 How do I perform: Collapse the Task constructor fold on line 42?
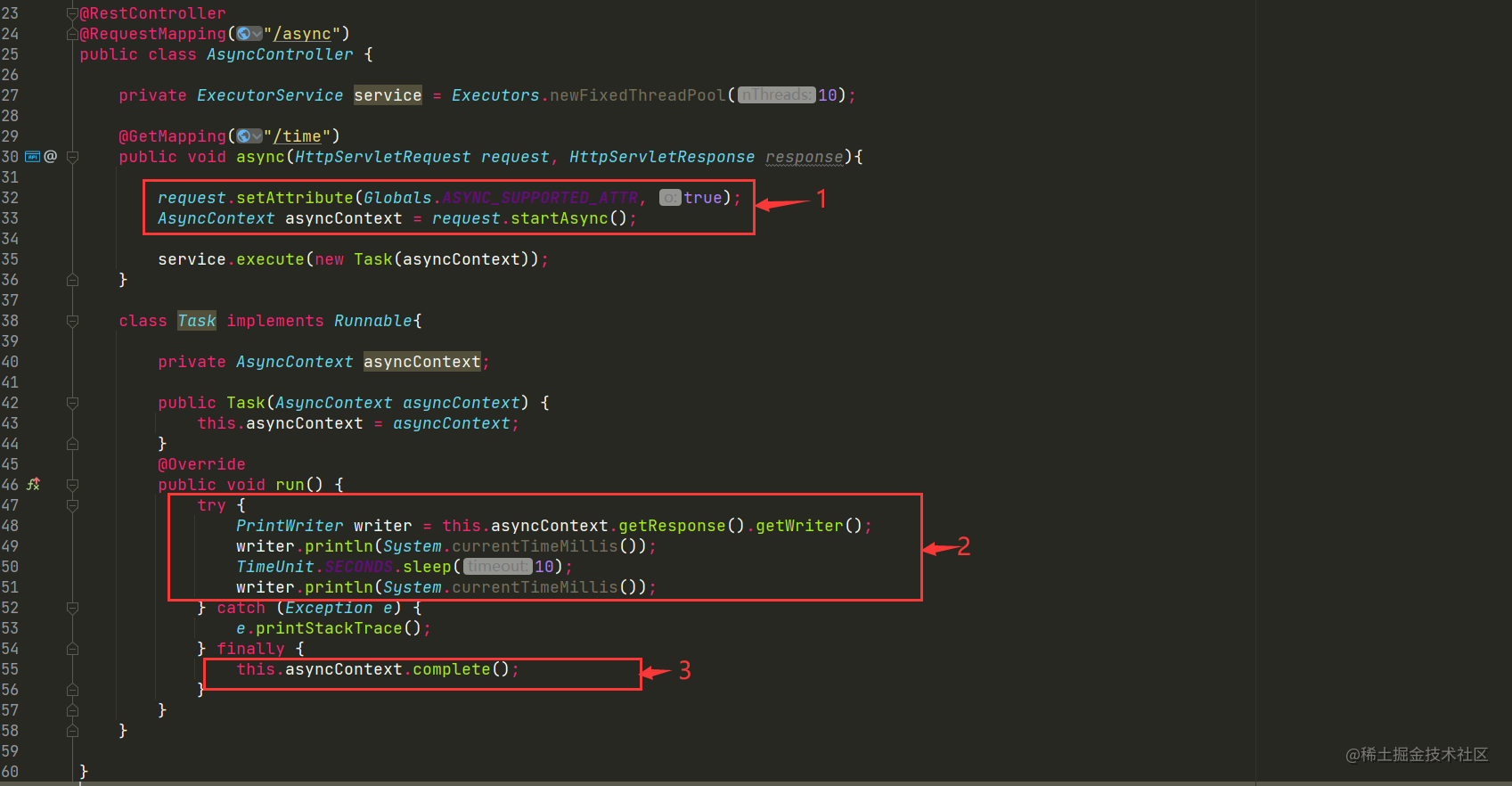click(x=73, y=403)
